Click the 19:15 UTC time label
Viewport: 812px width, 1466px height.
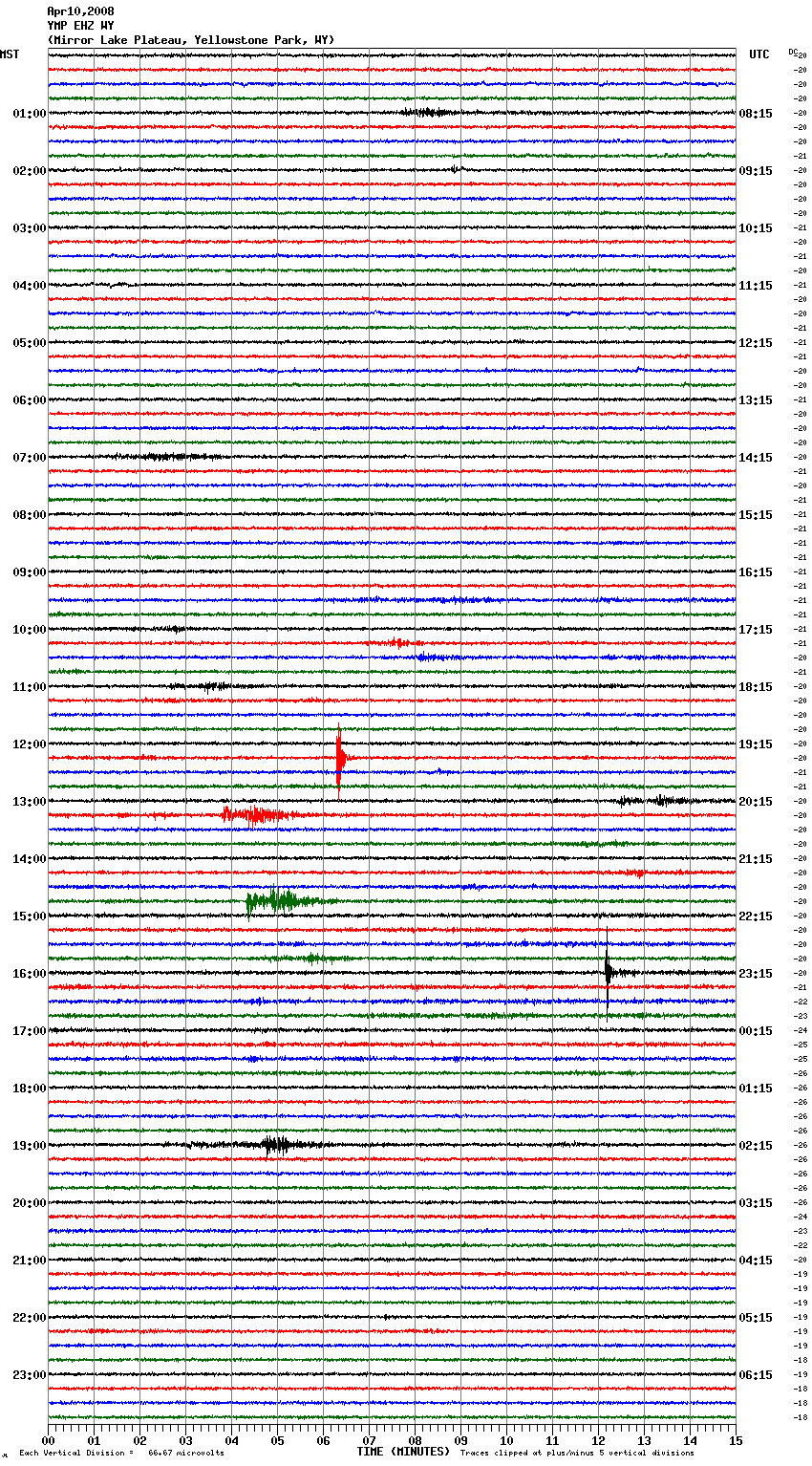coord(756,744)
